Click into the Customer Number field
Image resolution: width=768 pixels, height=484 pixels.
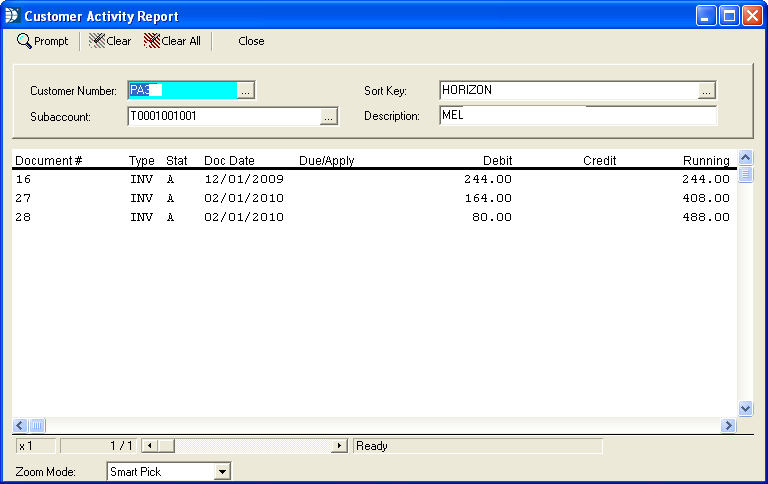[182, 90]
